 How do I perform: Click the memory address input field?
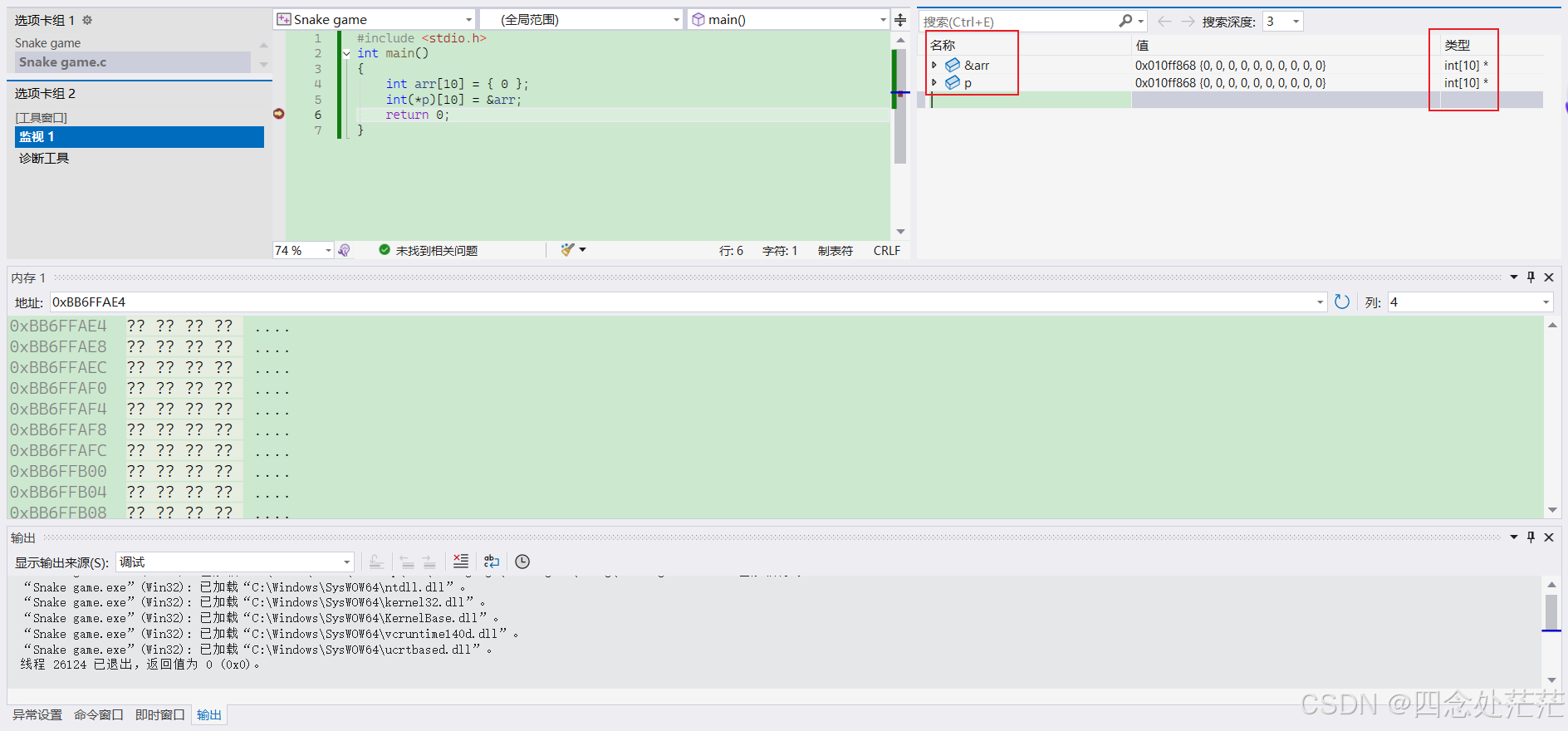[x=681, y=302]
